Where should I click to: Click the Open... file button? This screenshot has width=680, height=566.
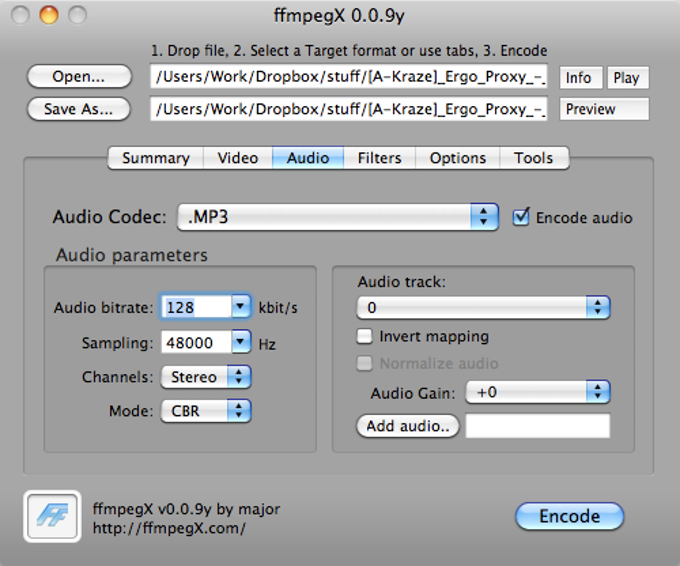coord(79,77)
